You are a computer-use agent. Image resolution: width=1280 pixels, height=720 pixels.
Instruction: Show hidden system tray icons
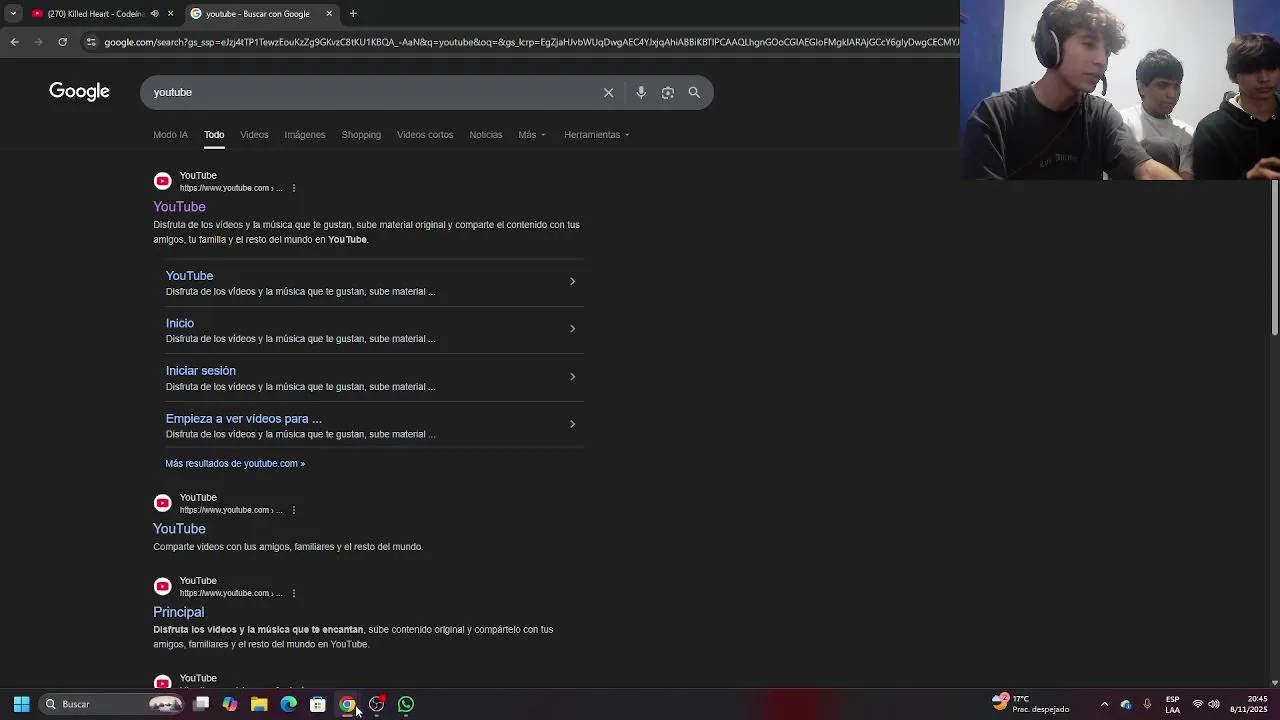(1104, 704)
